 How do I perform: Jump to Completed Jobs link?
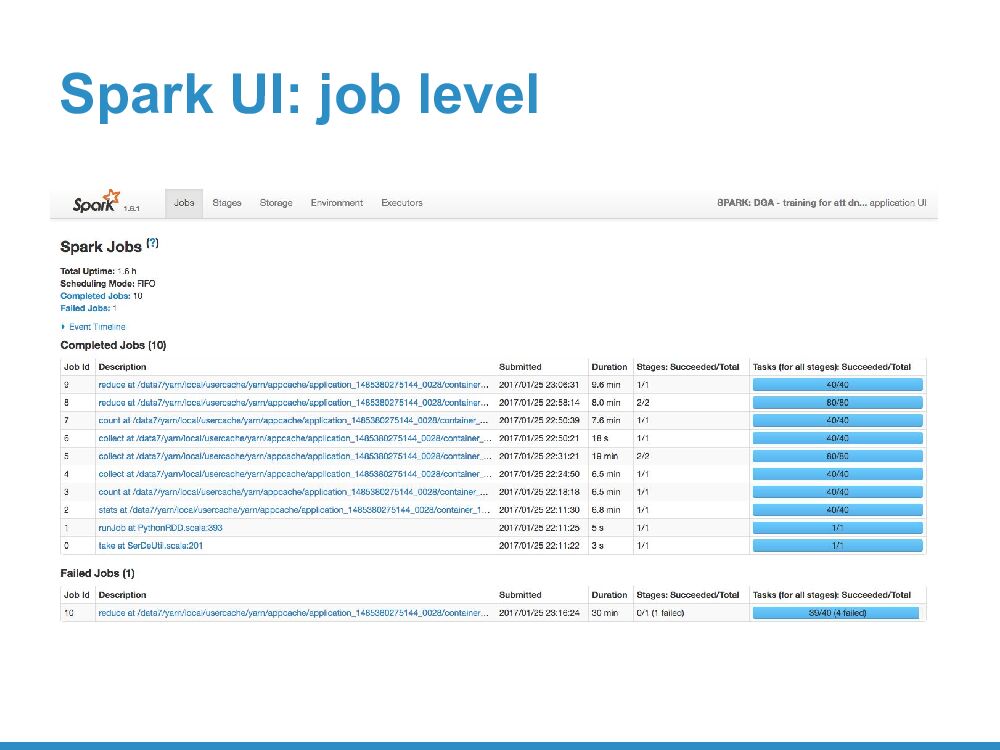coord(95,296)
